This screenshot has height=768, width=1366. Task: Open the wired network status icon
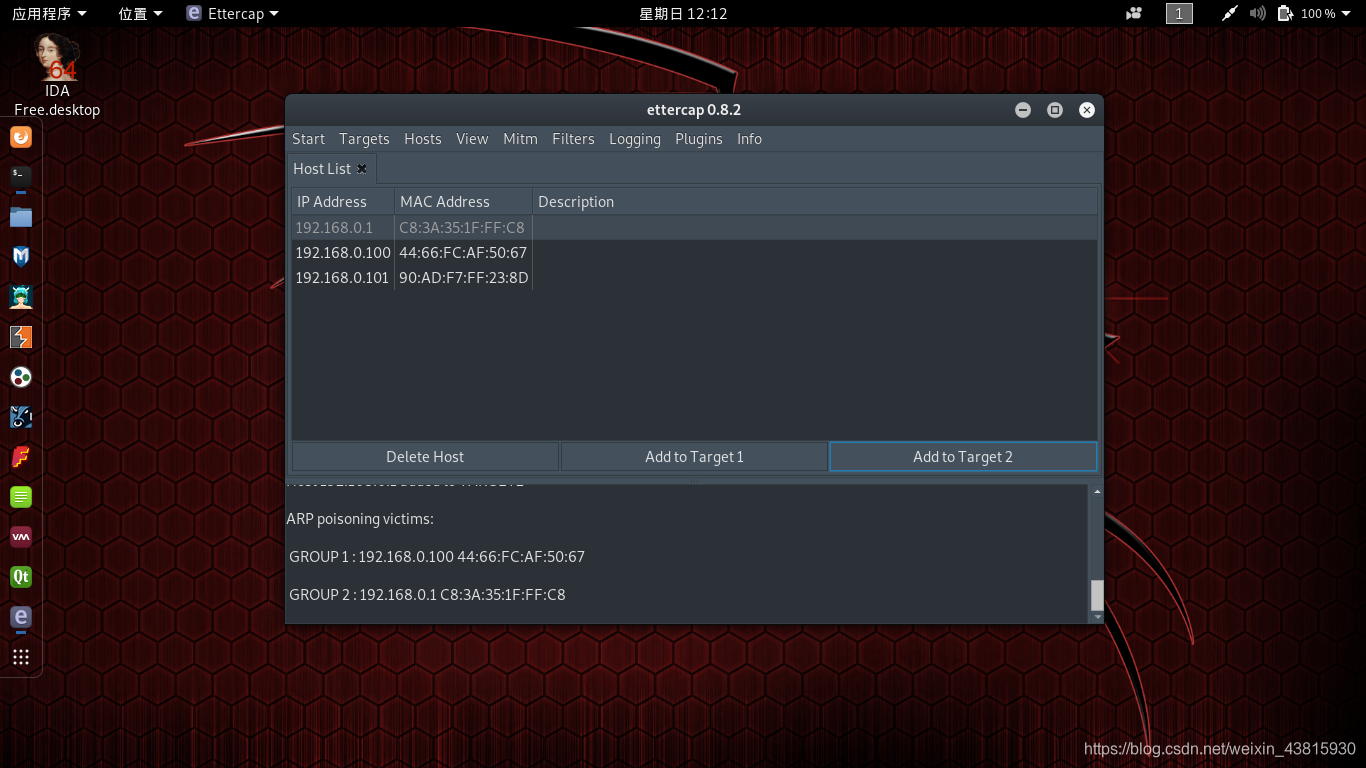click(1230, 13)
